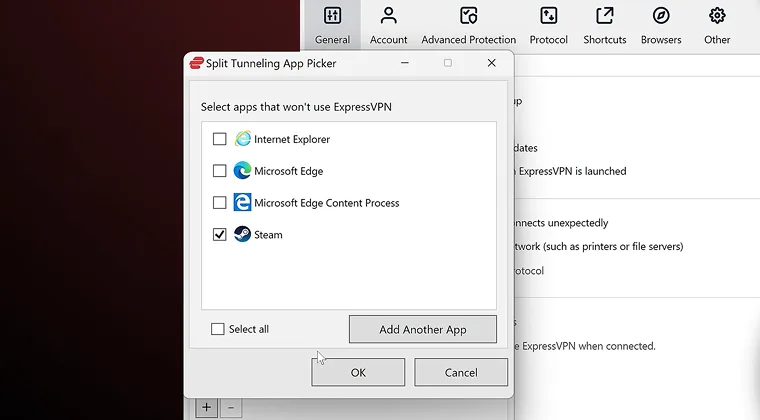Click Cancel in App Picker dialog
The height and width of the screenshot is (420, 760).
pos(461,373)
